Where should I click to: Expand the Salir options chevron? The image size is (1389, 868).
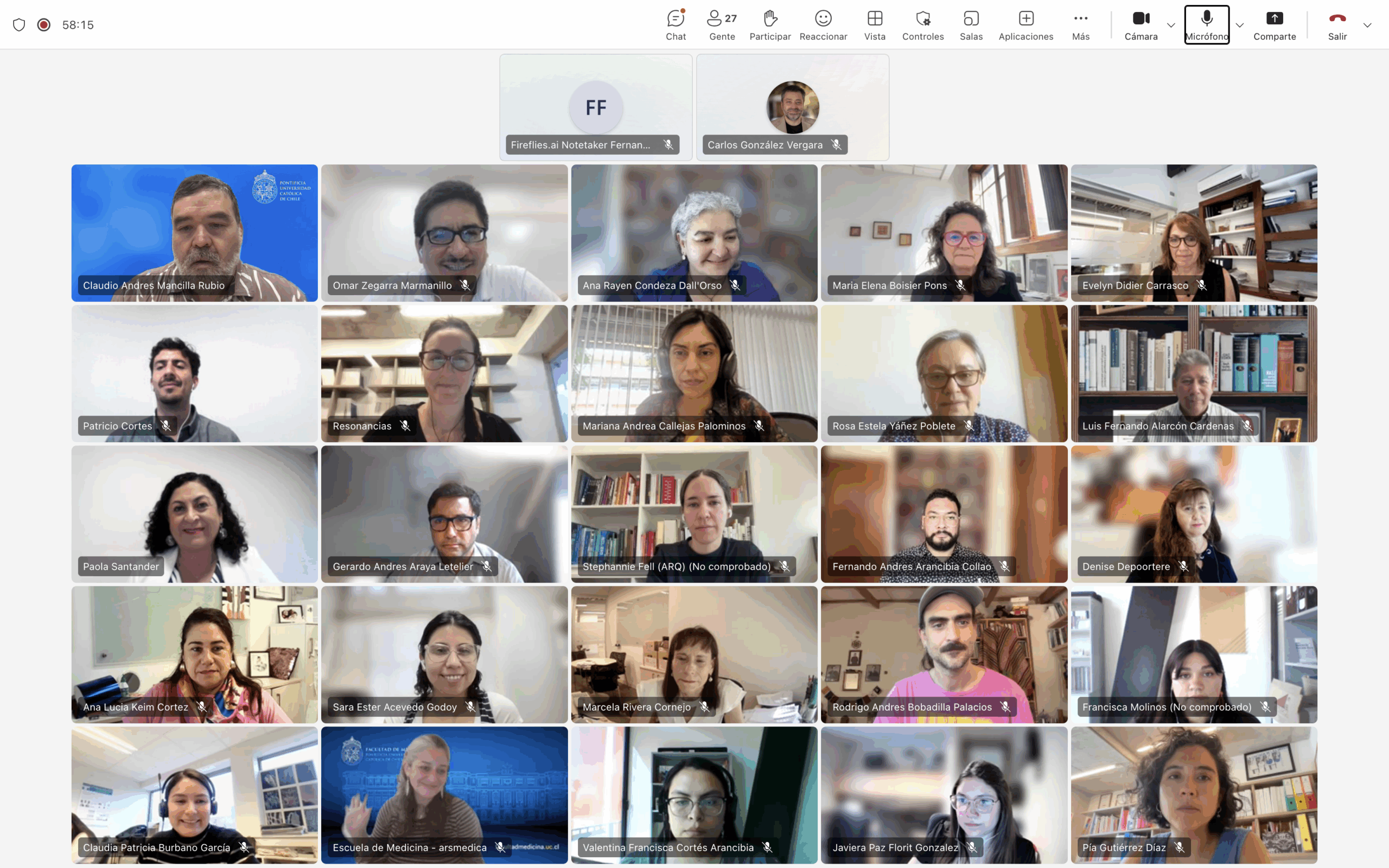pos(1367,25)
